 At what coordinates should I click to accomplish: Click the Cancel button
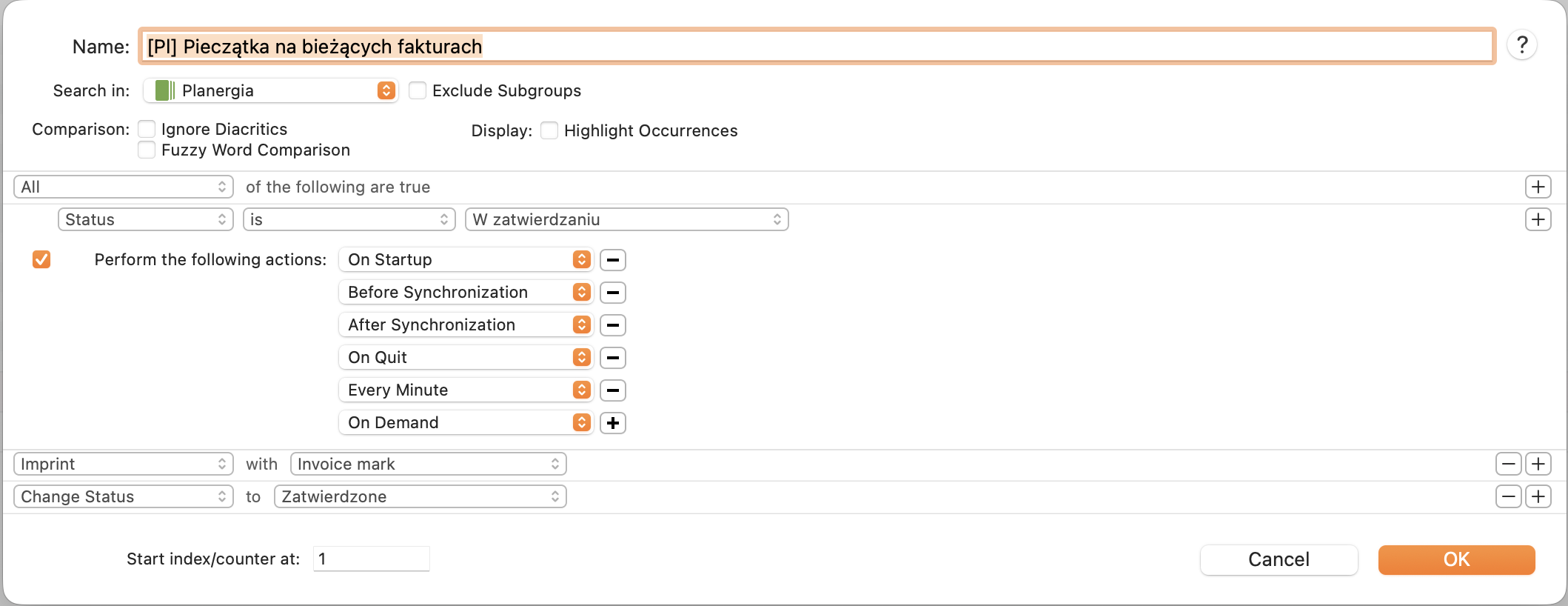pyautogui.click(x=1279, y=560)
